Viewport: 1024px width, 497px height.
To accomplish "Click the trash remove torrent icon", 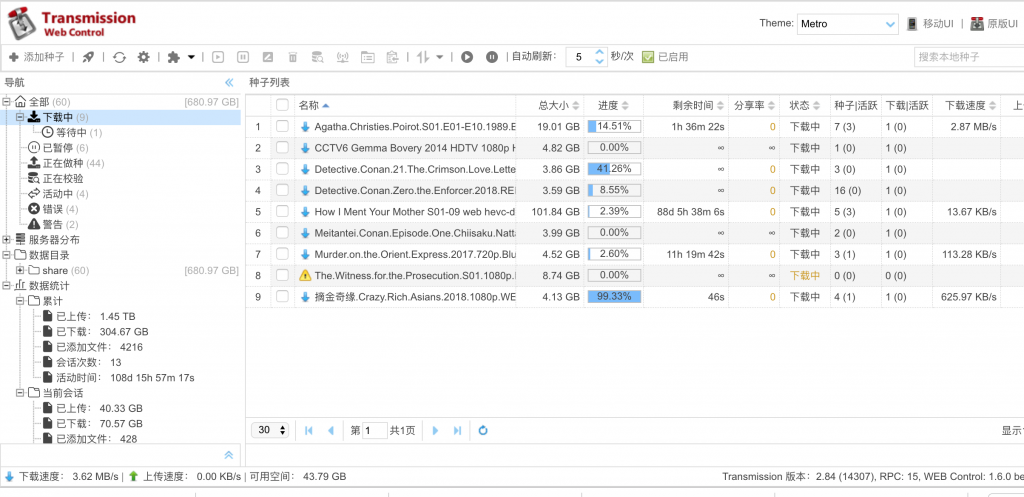I will (293, 57).
